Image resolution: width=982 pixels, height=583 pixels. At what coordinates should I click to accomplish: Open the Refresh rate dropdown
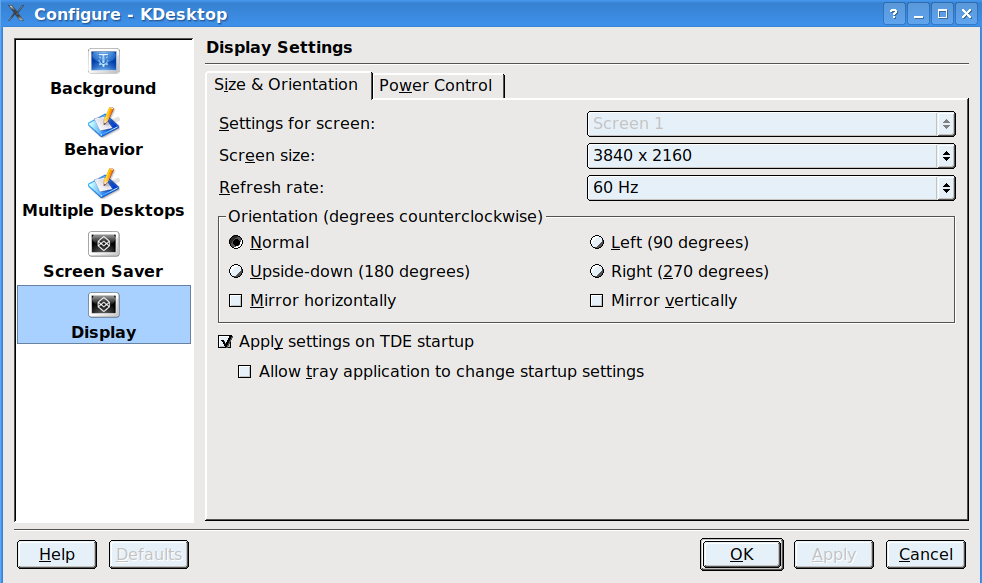[x=770, y=188]
